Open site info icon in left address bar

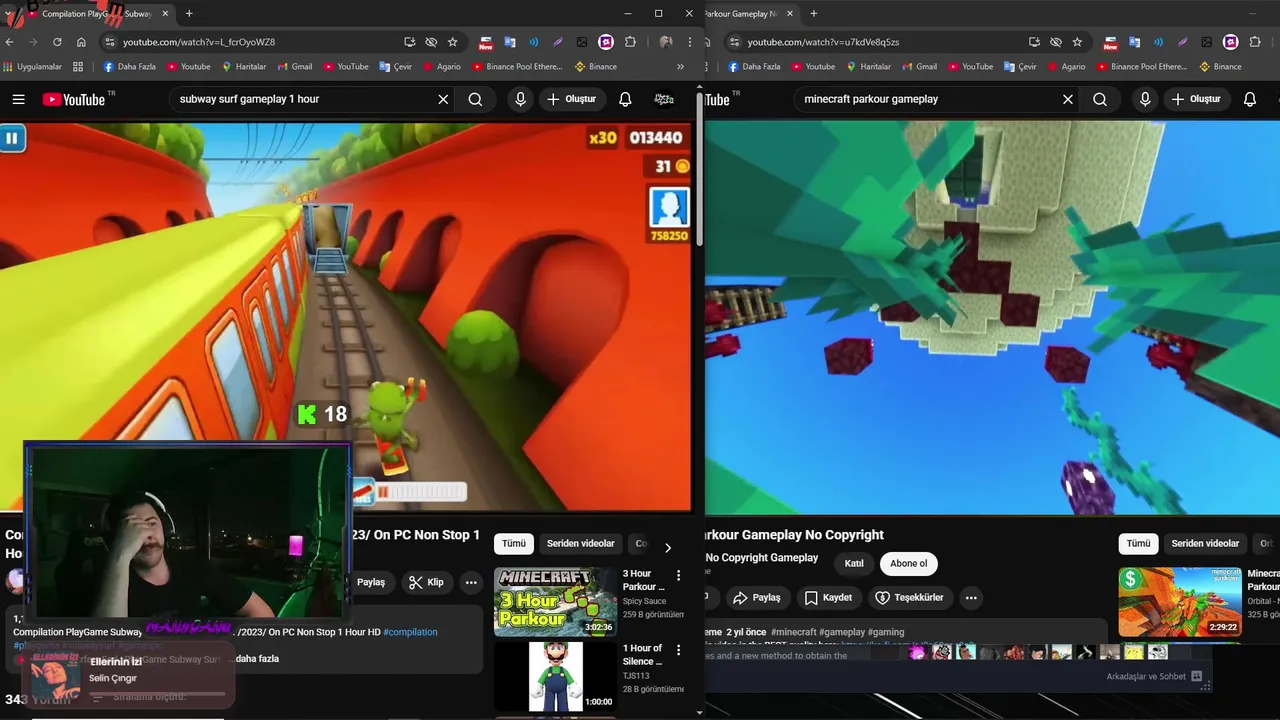[x=110, y=42]
